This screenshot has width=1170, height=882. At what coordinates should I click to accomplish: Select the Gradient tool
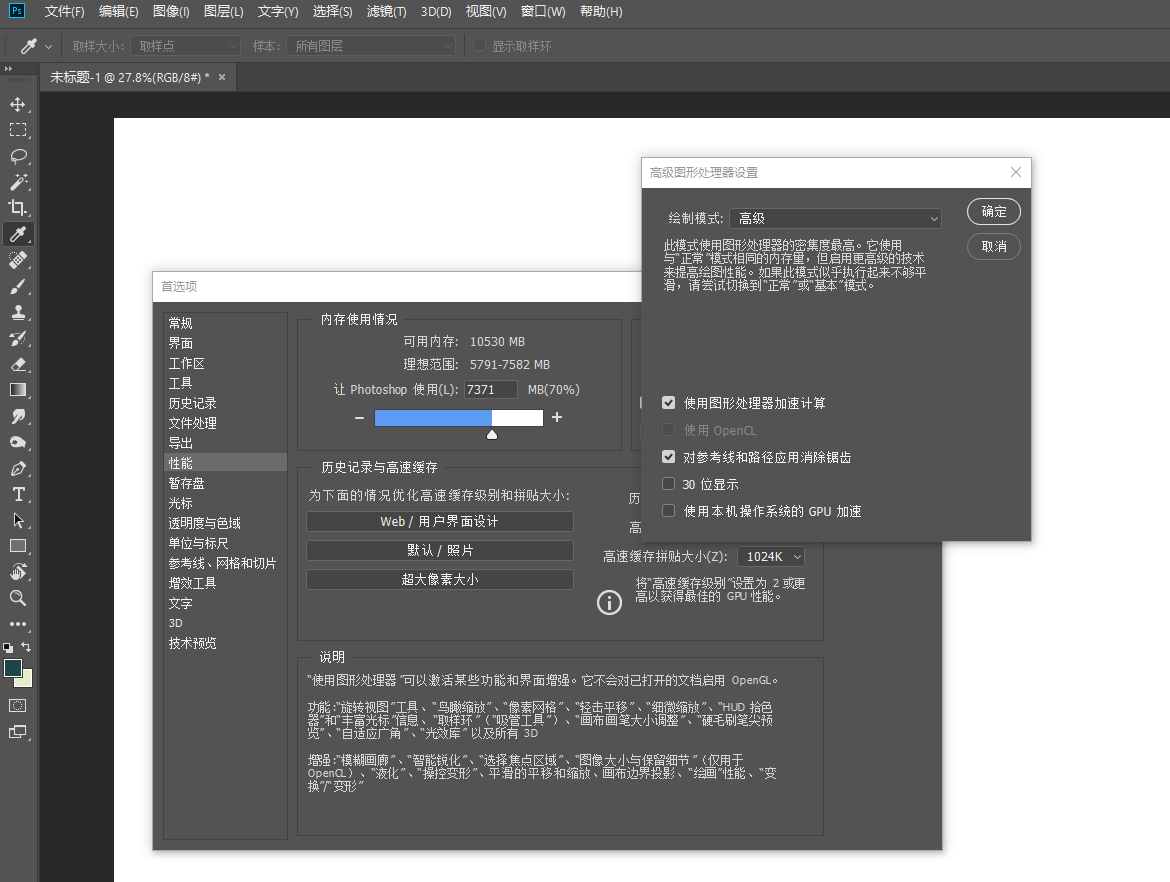pyautogui.click(x=20, y=390)
